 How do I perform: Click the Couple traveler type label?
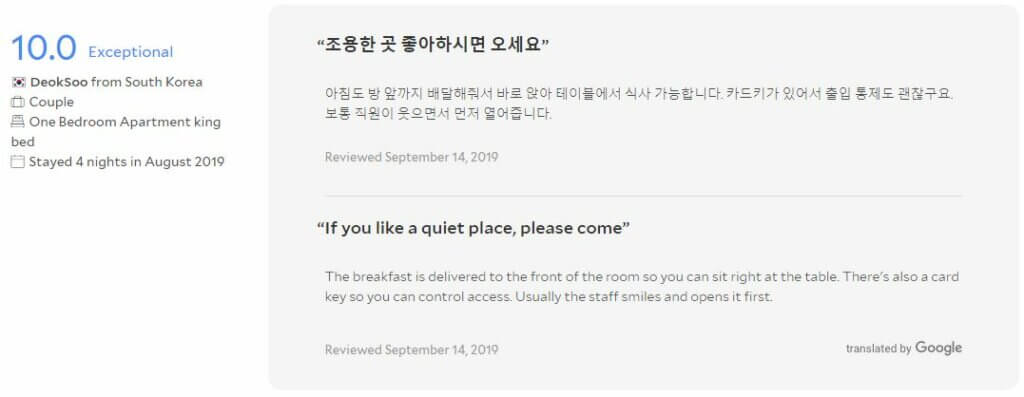[x=51, y=102]
